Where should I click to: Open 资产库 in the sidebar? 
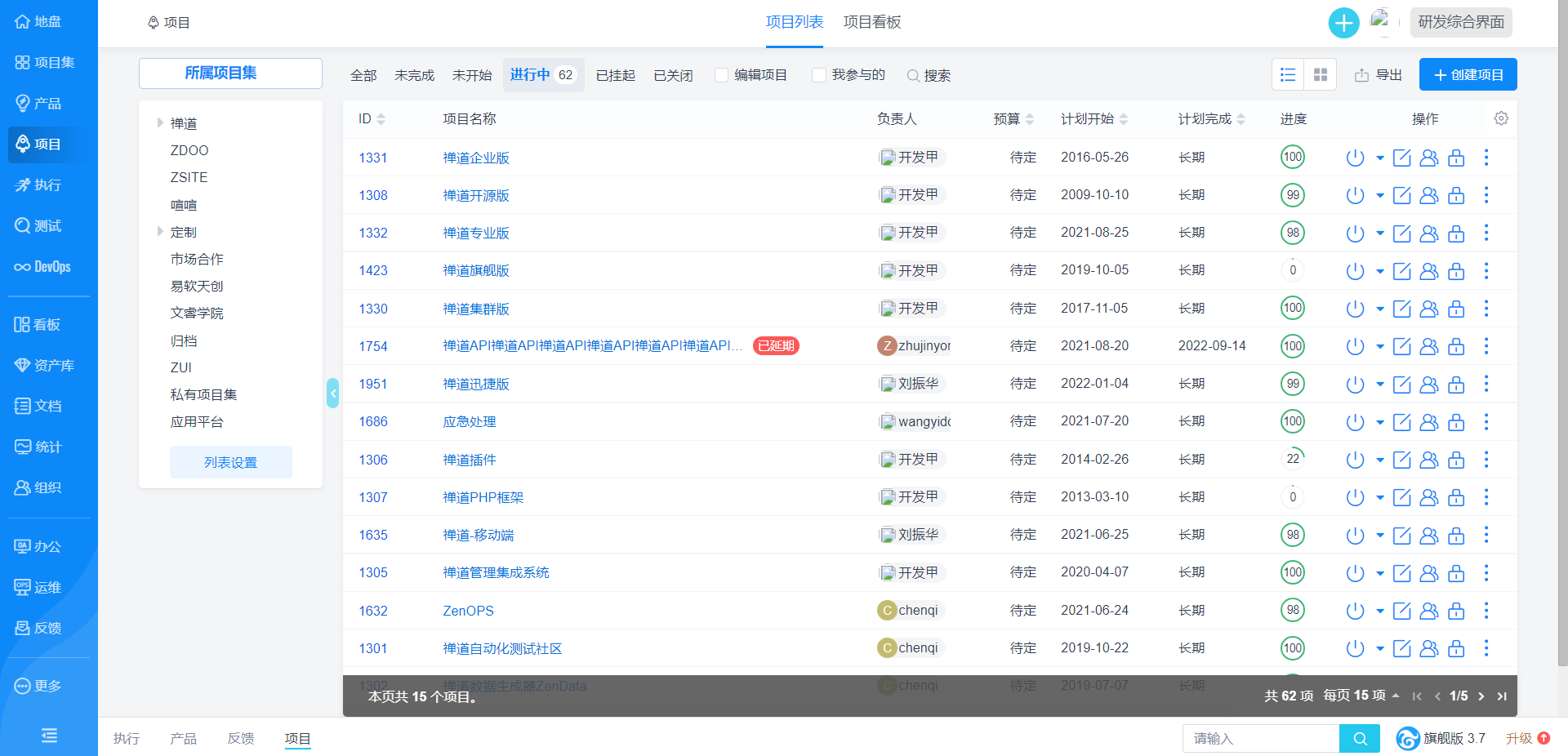coord(45,365)
